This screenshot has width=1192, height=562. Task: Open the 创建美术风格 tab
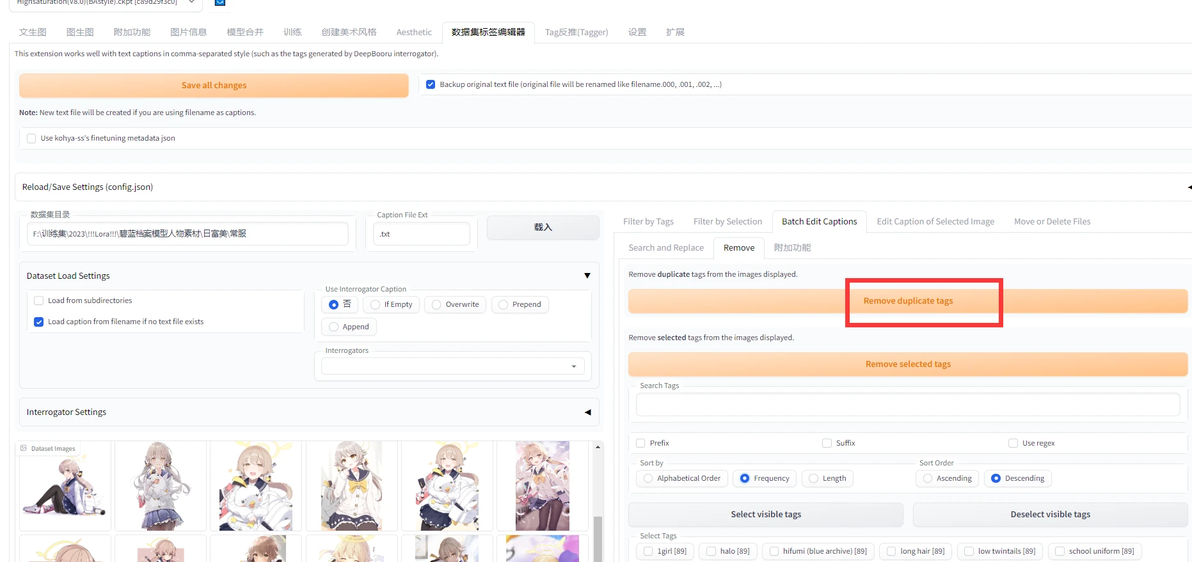tap(349, 32)
